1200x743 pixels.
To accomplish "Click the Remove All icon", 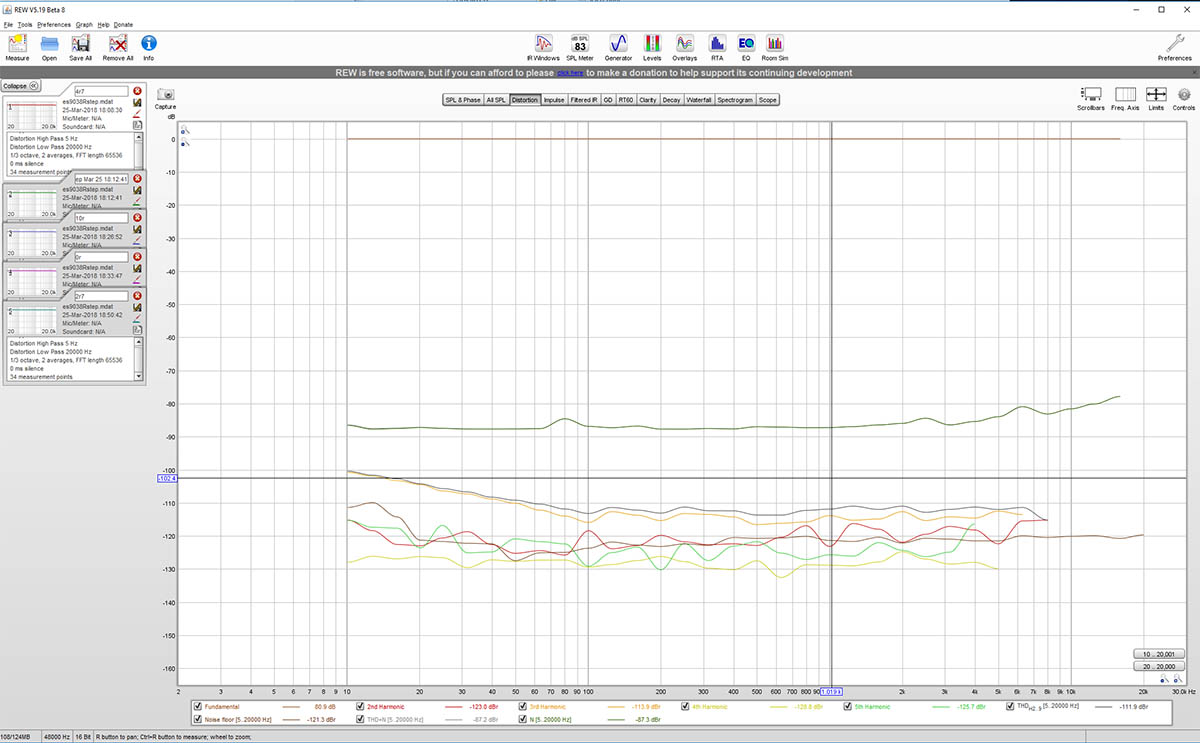I will 117,43.
